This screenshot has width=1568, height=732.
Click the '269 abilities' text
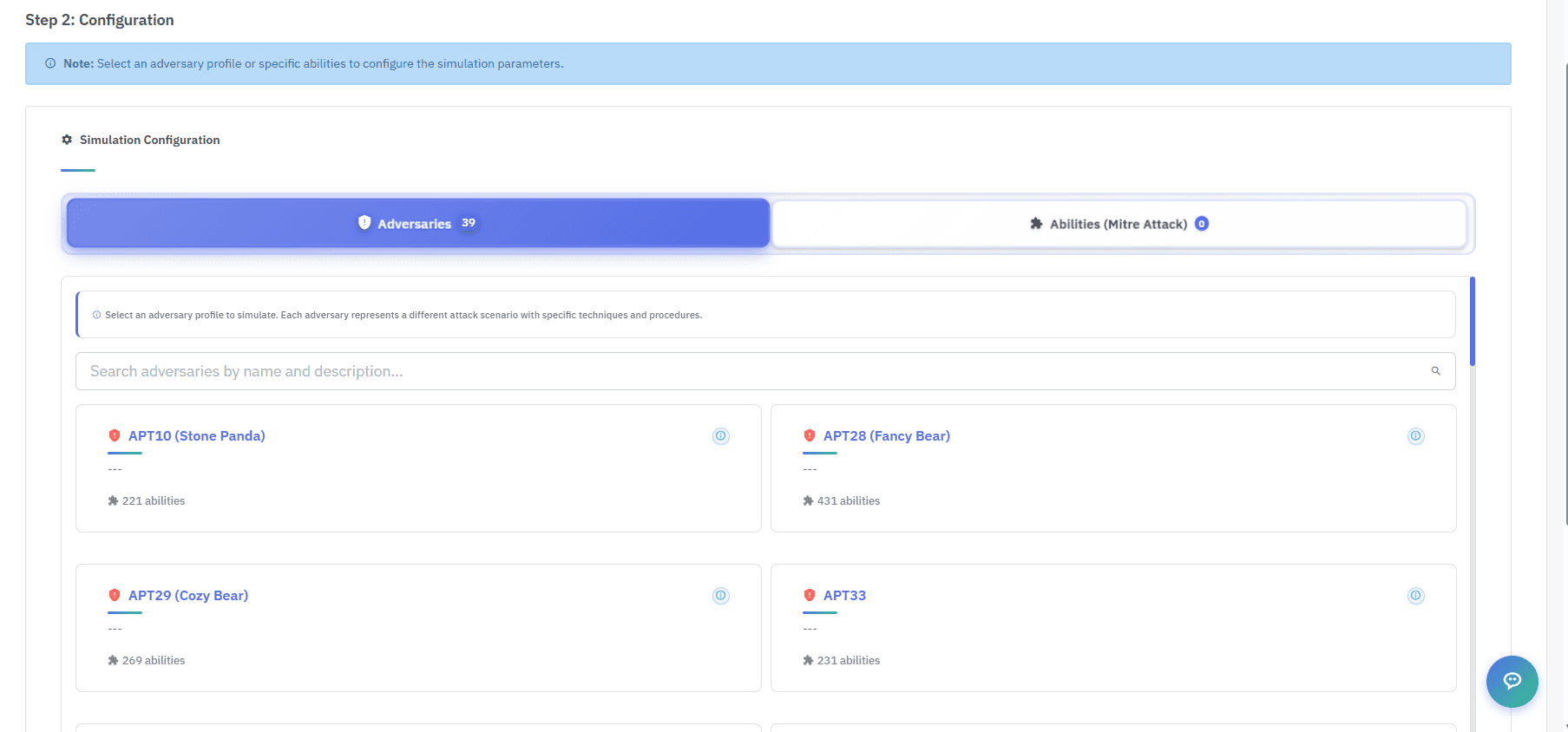point(154,661)
